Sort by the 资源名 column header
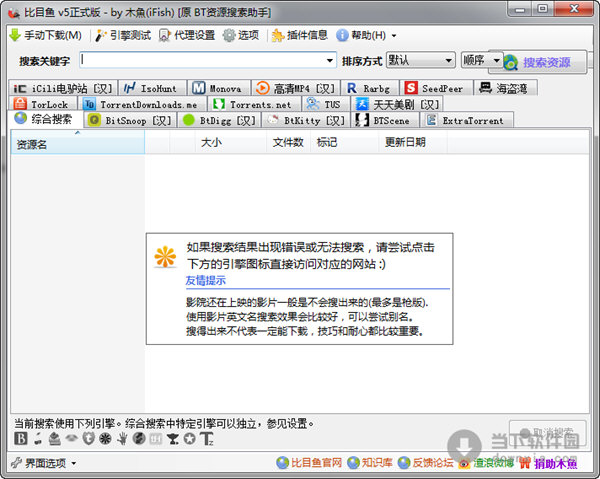600x479 pixels. 78,142
